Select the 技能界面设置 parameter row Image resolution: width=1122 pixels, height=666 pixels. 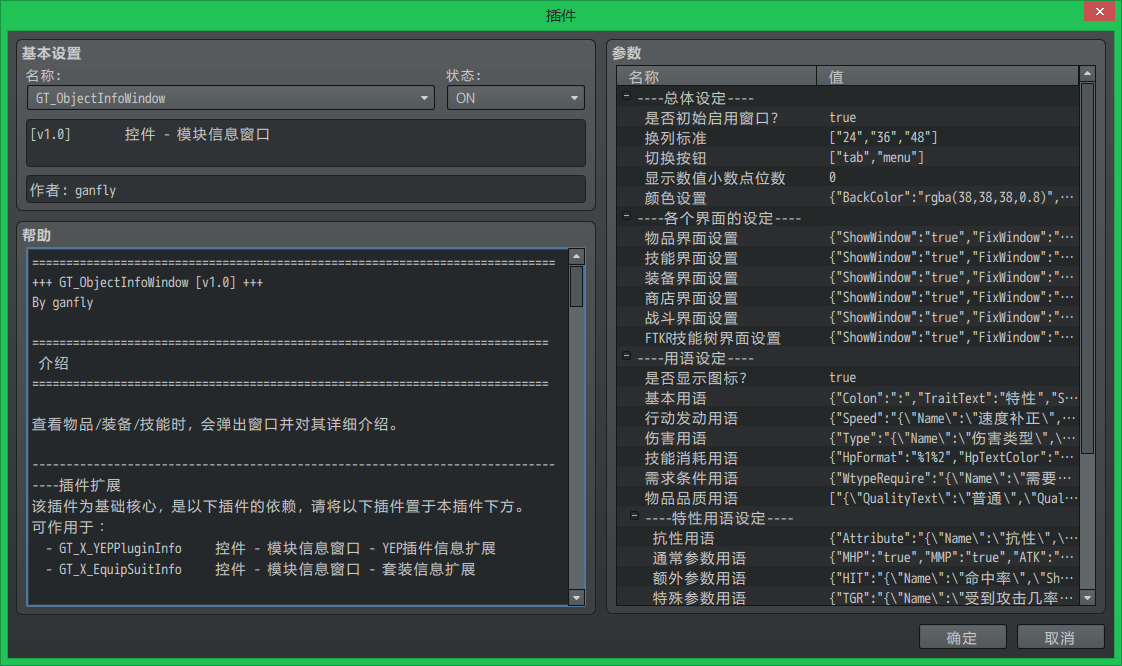pyautogui.click(x=848, y=258)
